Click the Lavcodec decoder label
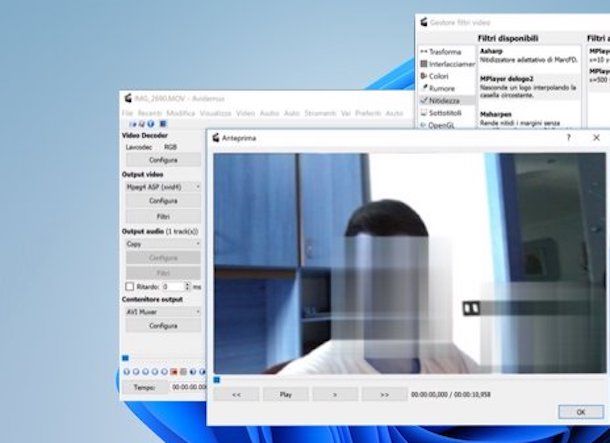 [138, 147]
